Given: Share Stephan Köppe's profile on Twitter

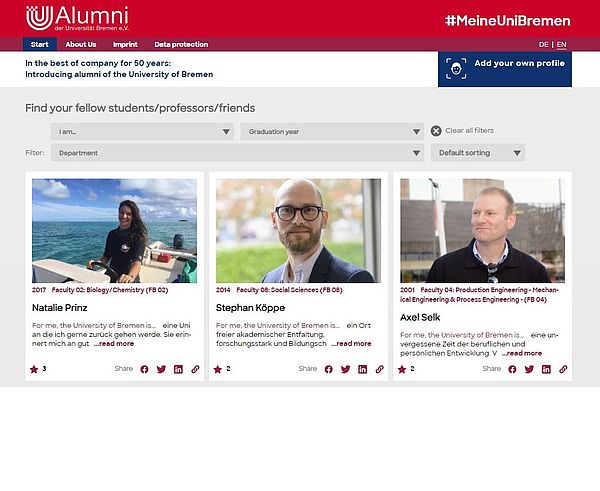Looking at the screenshot, I should [x=345, y=369].
